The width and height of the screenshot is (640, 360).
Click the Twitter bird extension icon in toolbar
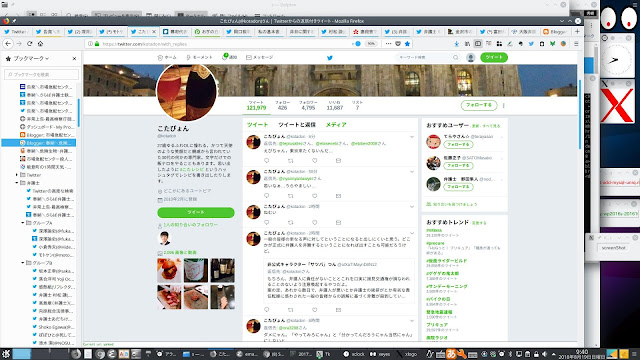pos(531,44)
